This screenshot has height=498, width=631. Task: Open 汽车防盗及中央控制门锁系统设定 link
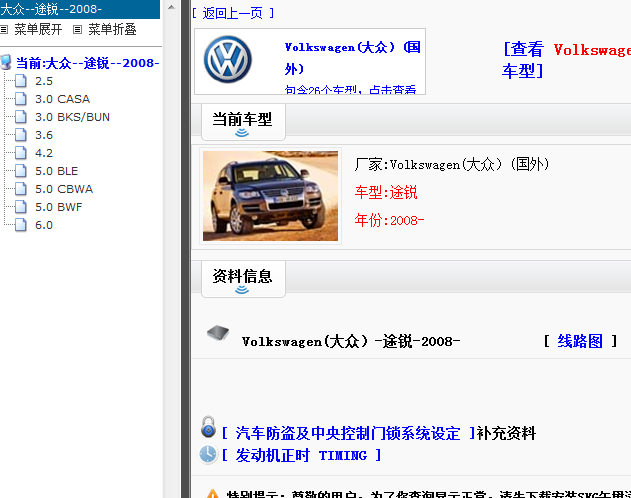coord(348,433)
